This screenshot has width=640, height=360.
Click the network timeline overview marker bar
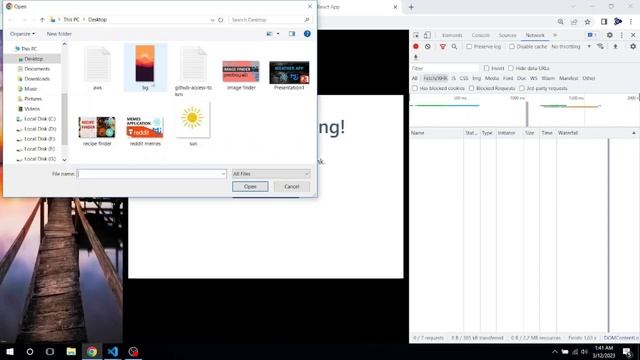[527, 114]
